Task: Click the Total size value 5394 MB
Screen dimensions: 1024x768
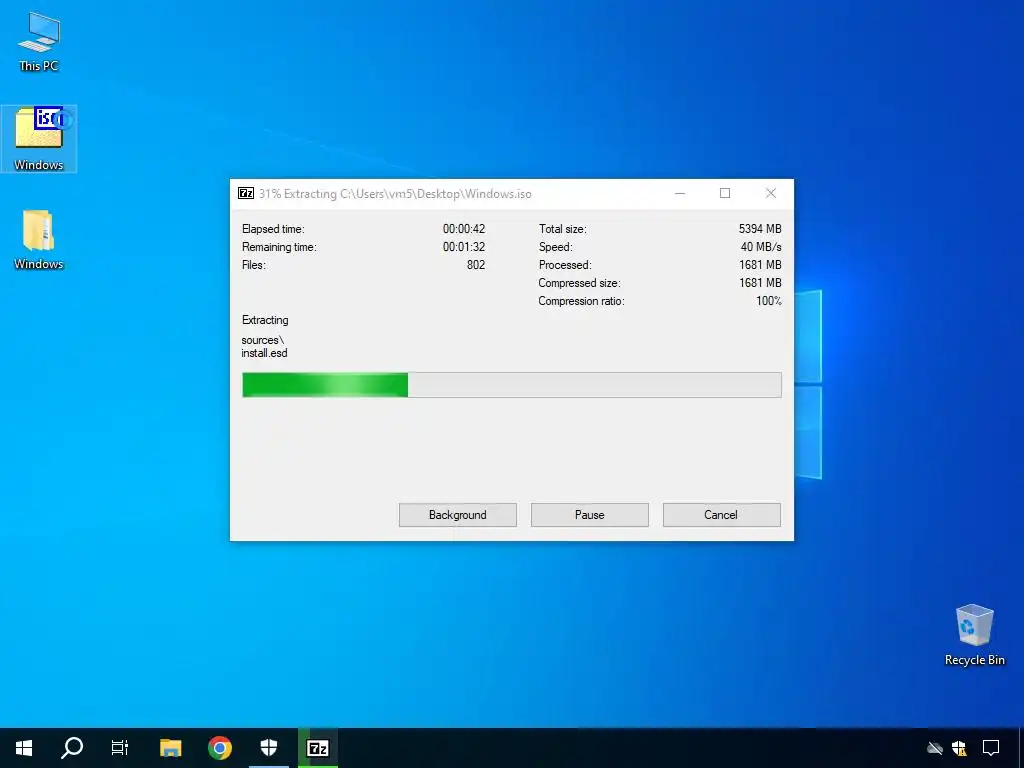Action: point(760,229)
